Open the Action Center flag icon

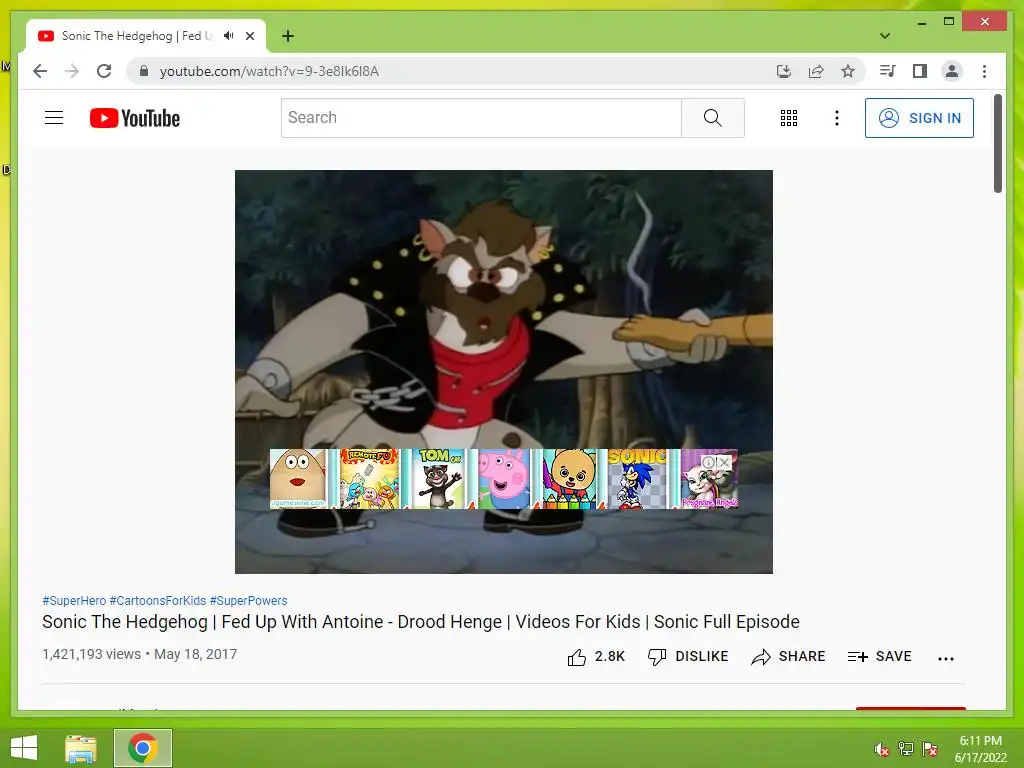[x=930, y=749]
